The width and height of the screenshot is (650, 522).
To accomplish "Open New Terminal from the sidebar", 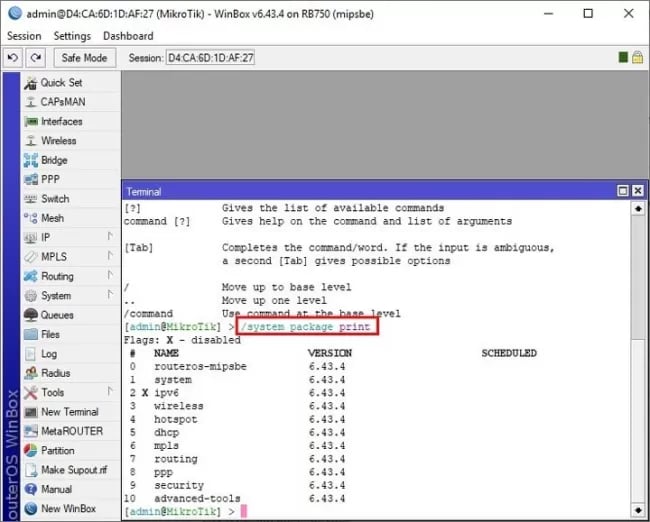I will (x=70, y=412).
